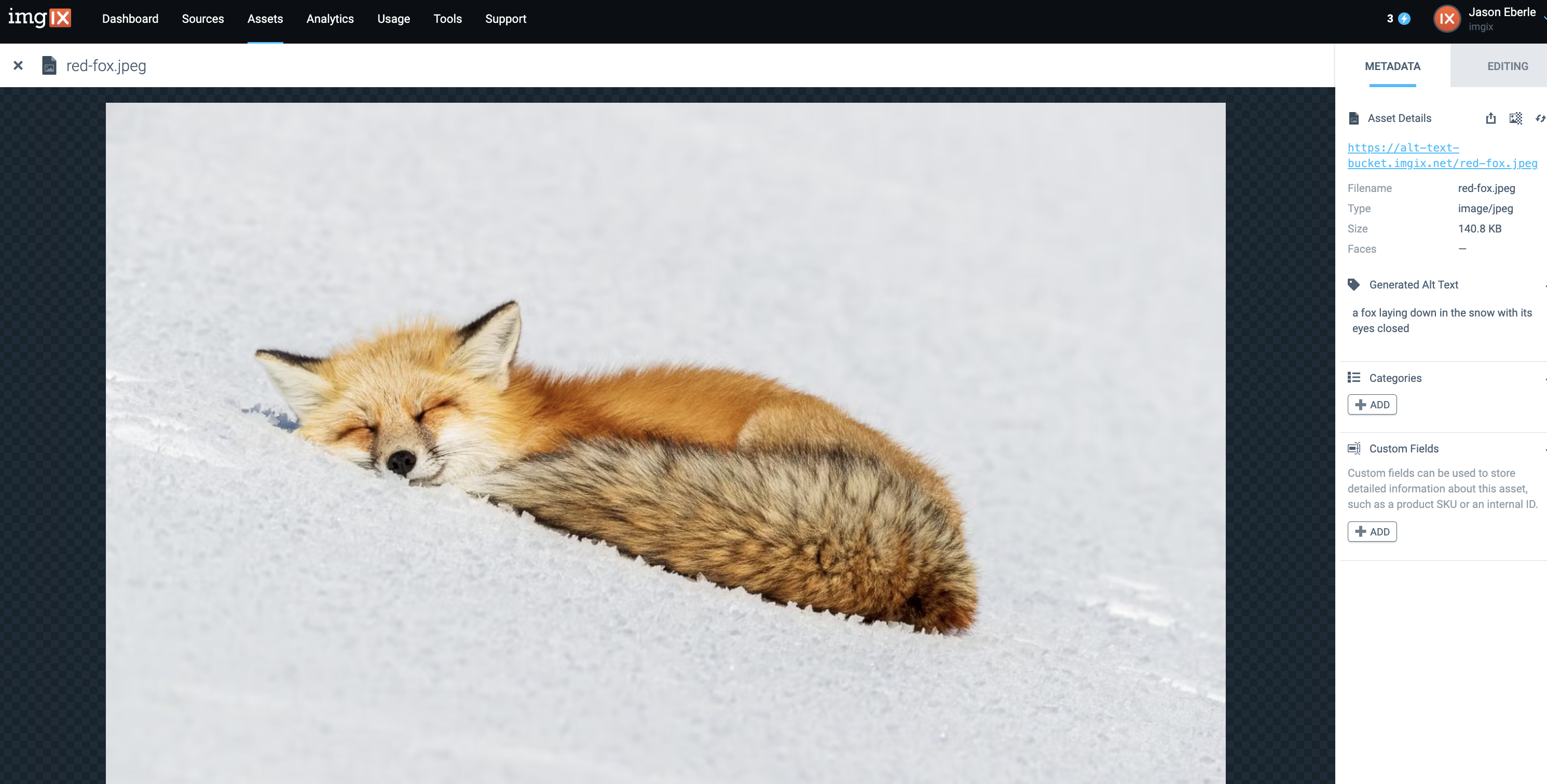The image size is (1547, 784).
Task: Click the Custom Fields icon
Action: tap(1353, 448)
